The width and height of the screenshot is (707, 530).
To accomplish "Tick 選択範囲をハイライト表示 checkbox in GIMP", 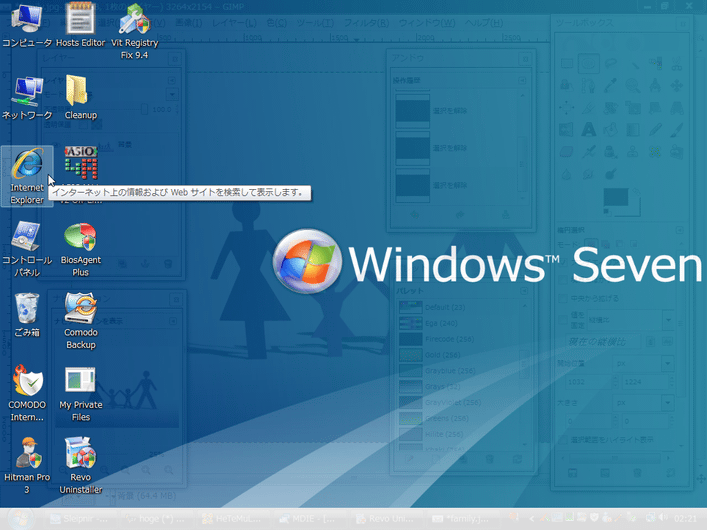I will pos(563,440).
